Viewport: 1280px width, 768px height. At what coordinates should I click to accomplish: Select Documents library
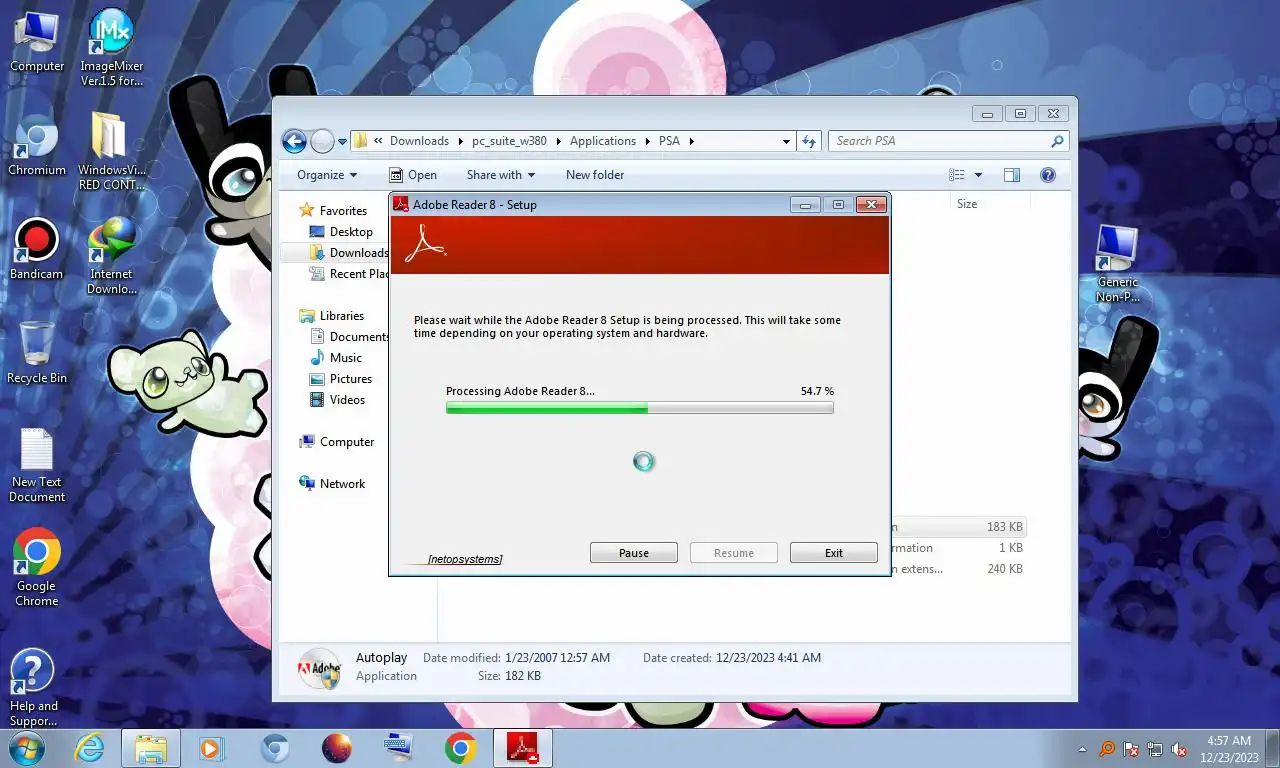pyautogui.click(x=359, y=337)
